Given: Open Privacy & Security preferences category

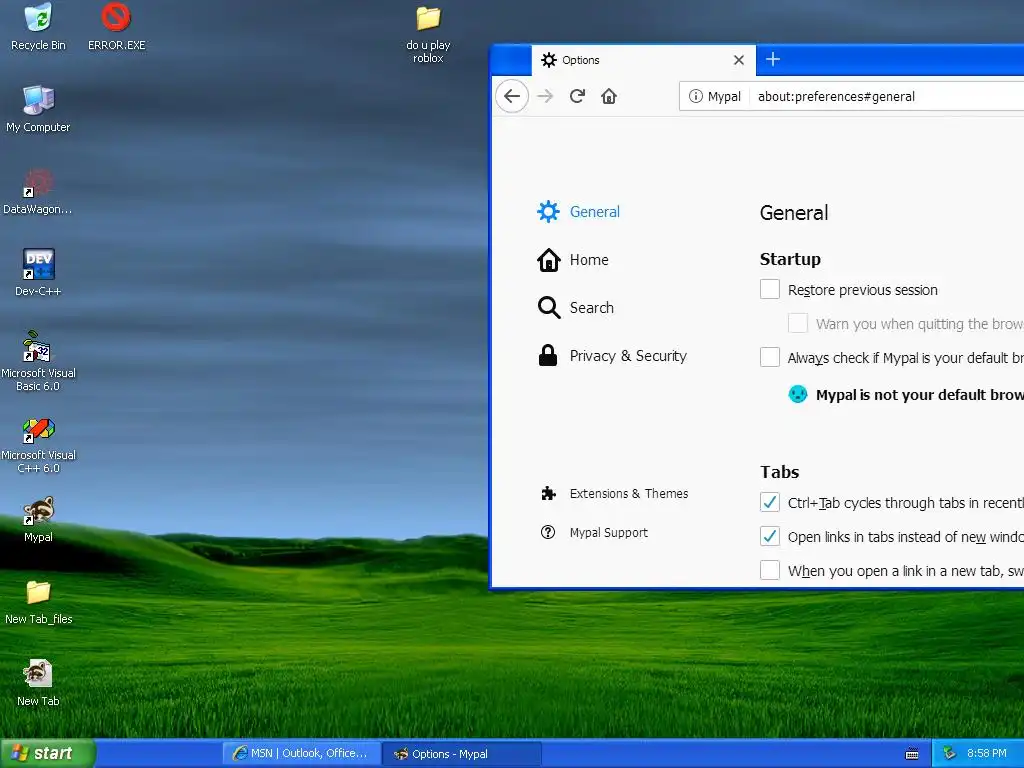Looking at the screenshot, I should 628,356.
